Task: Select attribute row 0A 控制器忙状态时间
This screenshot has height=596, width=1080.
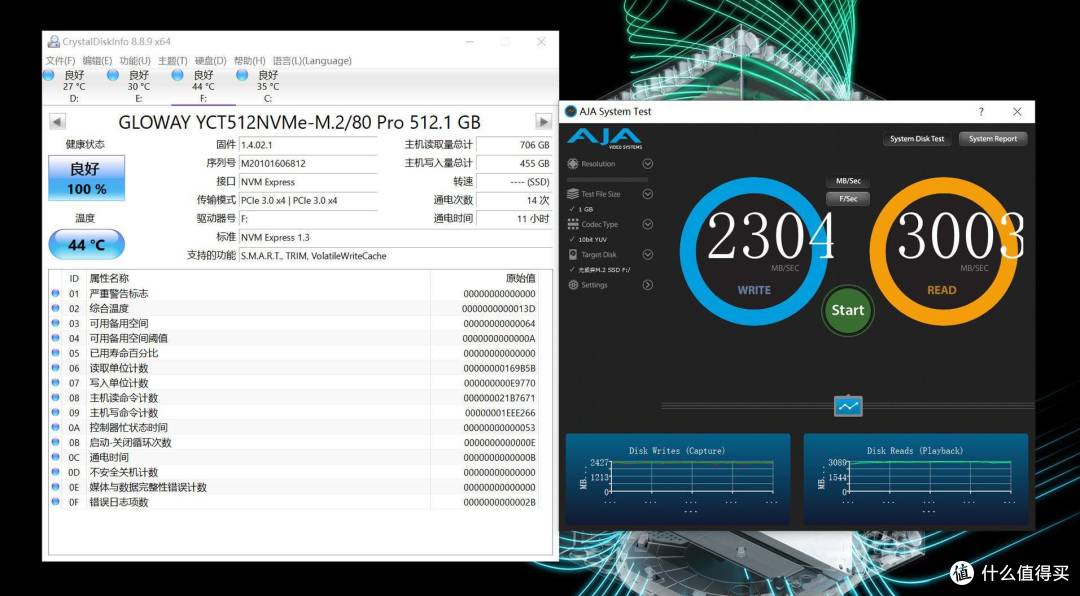Action: pyautogui.click(x=295, y=427)
